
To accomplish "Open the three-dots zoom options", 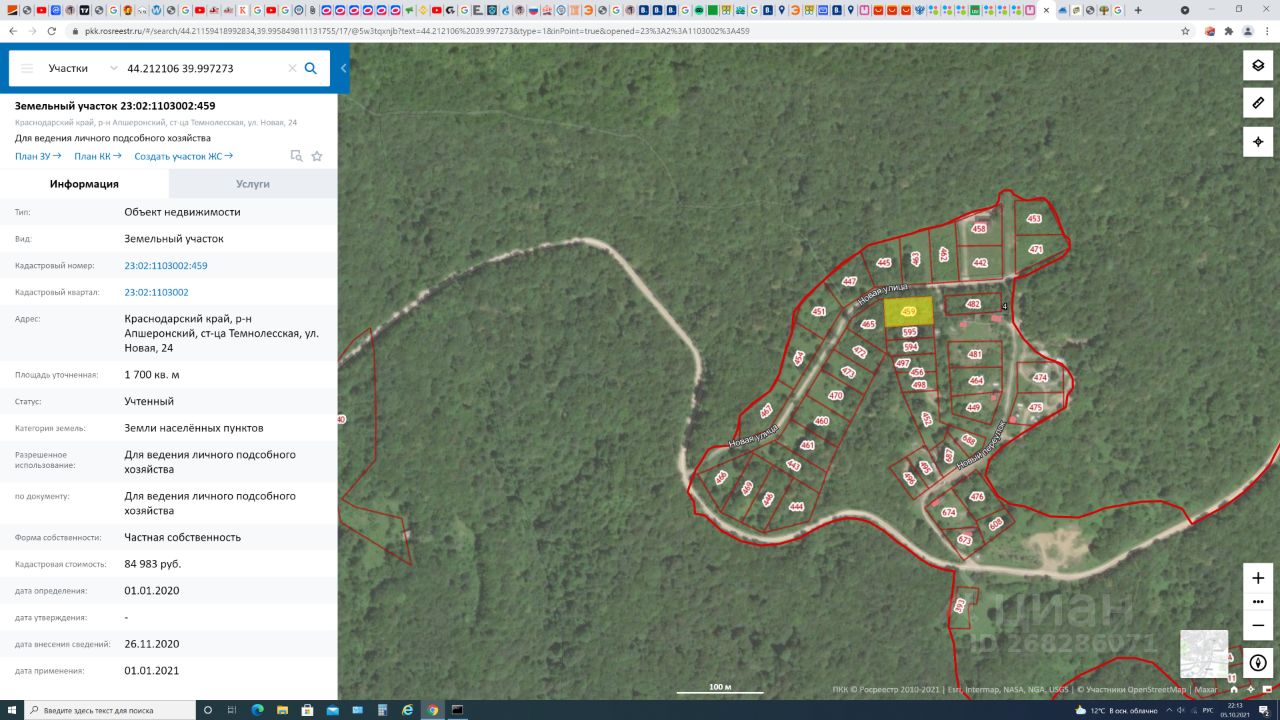I will (x=1258, y=602).
